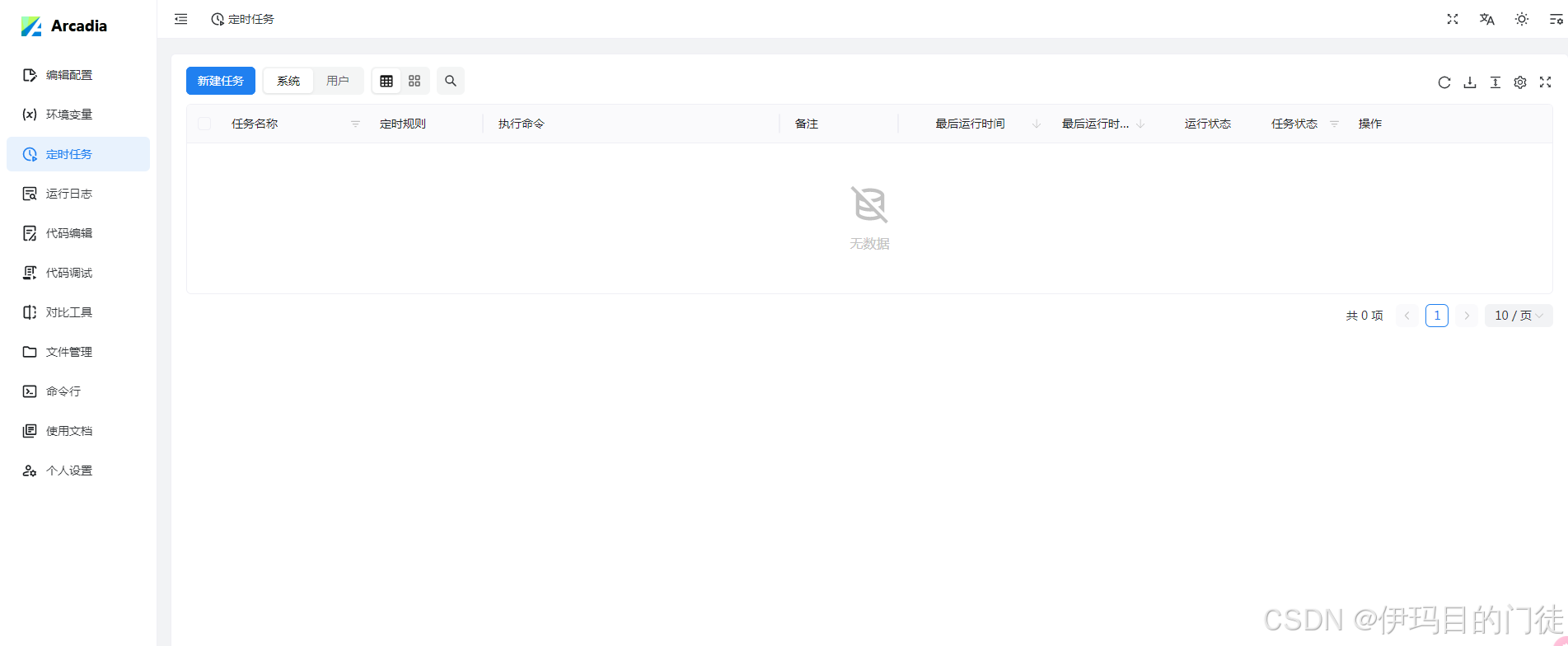Switch to 用户 task filter
Image resolution: width=1568 pixels, height=646 pixels.
(338, 81)
